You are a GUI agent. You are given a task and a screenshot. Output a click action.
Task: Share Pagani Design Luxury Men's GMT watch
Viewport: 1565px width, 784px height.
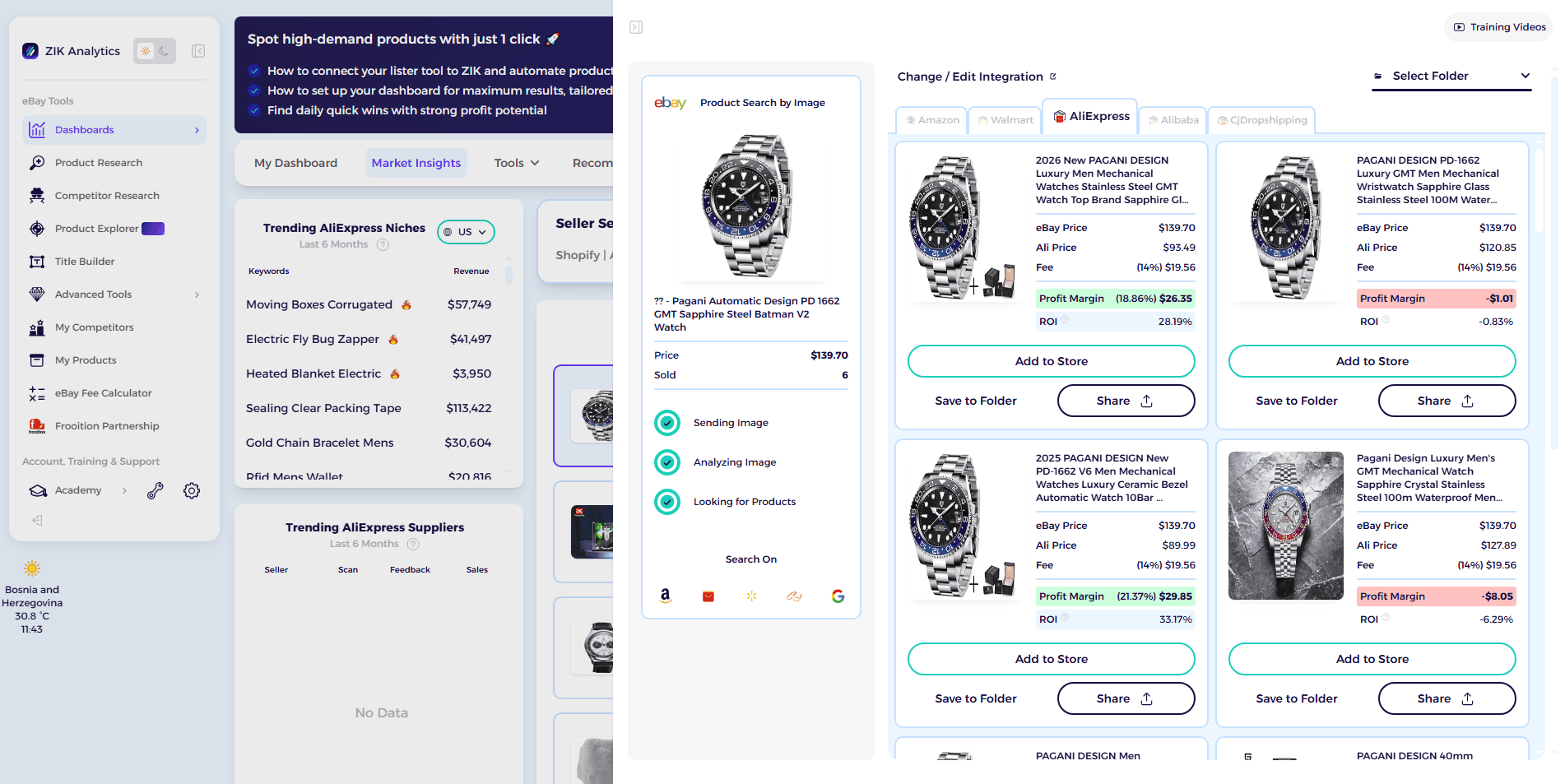pos(1447,698)
